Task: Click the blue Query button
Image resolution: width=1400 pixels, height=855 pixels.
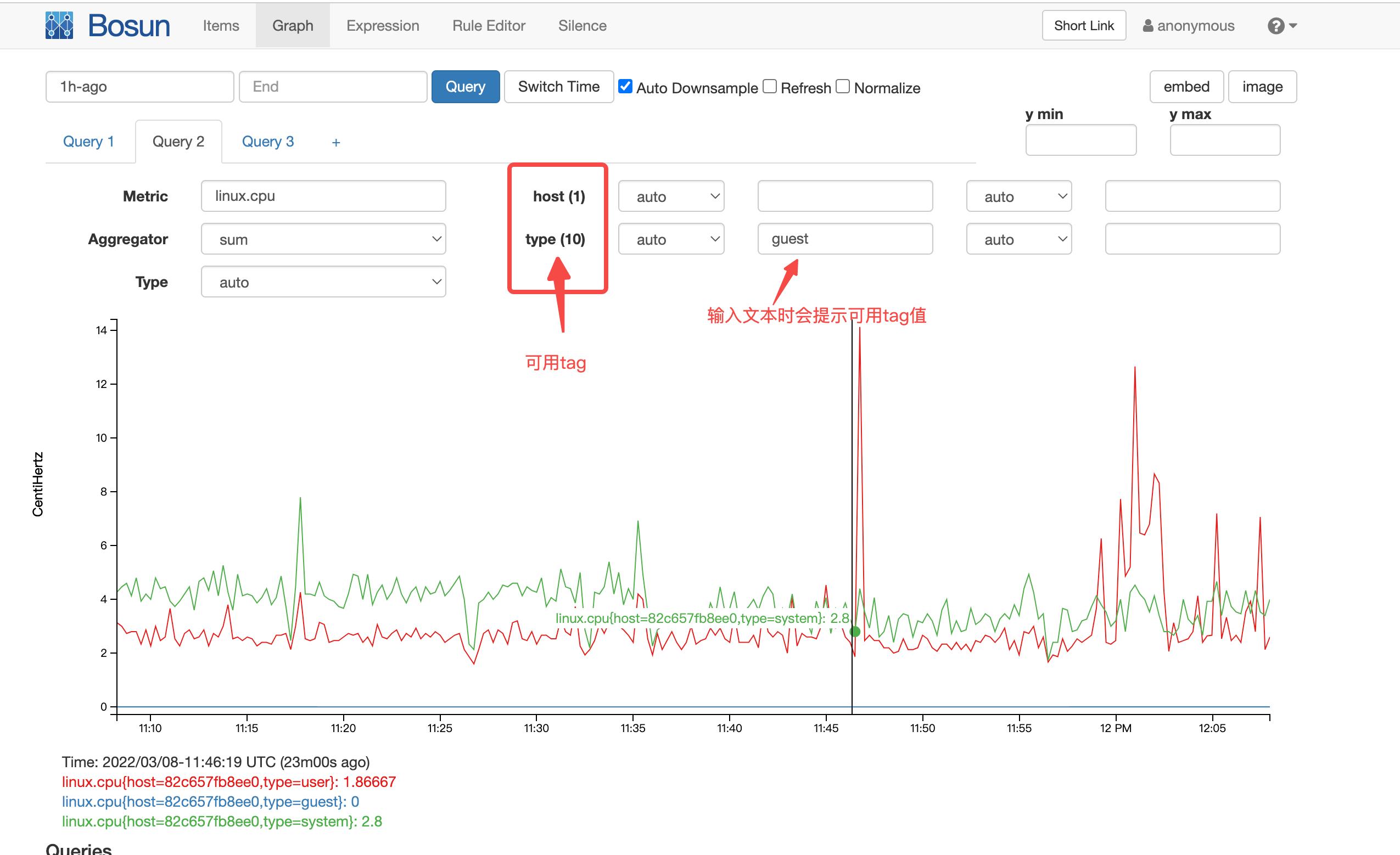Action: pos(466,86)
